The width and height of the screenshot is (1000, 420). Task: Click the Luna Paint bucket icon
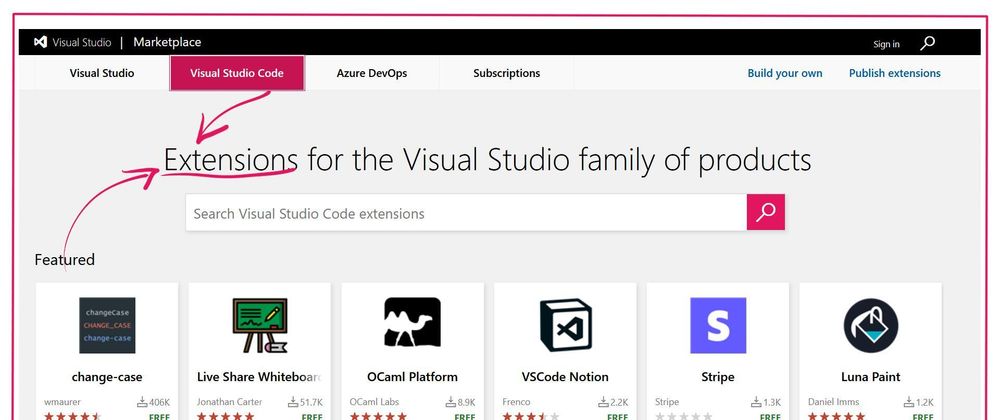[870, 325]
